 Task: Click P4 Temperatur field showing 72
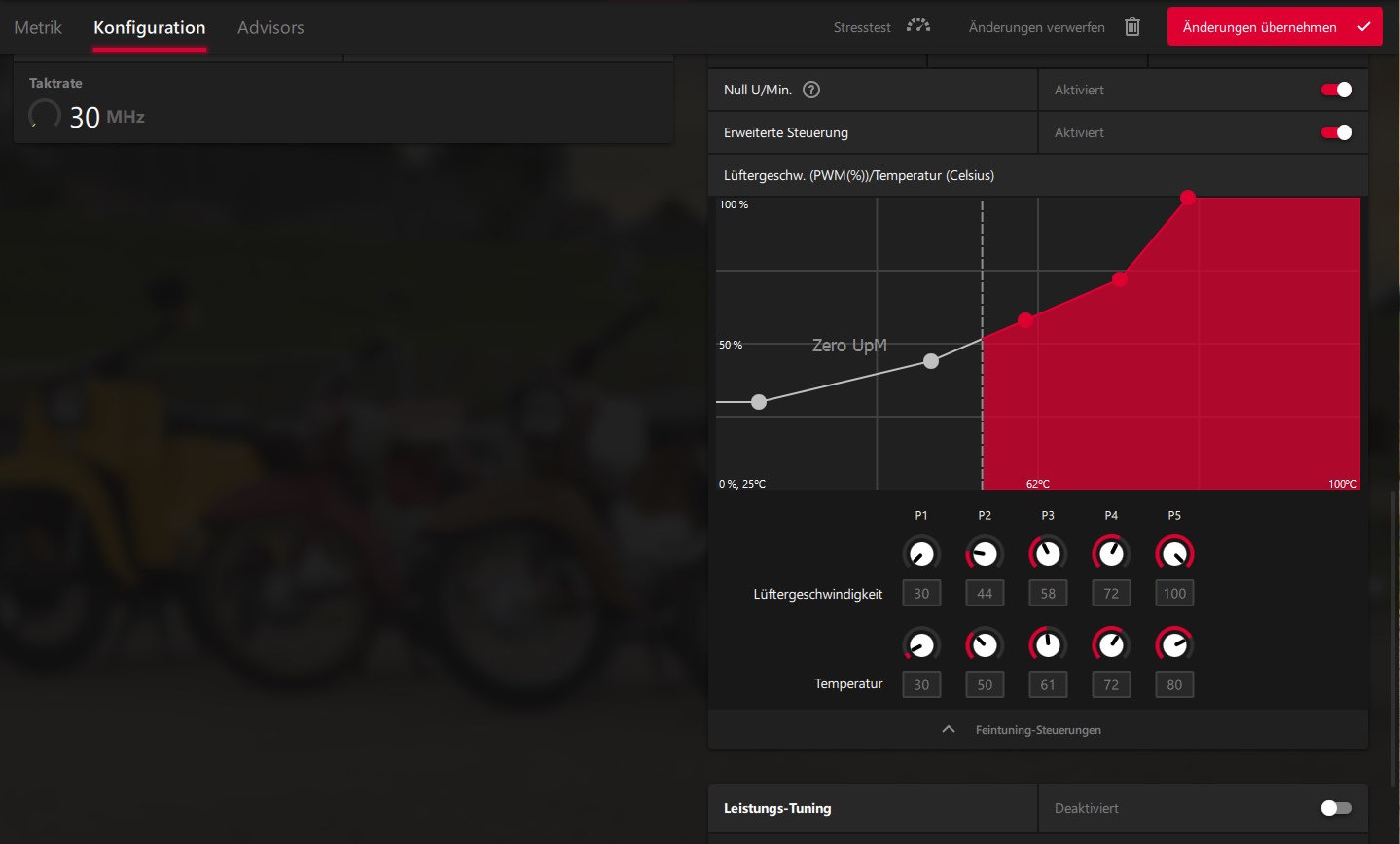pyautogui.click(x=1111, y=684)
